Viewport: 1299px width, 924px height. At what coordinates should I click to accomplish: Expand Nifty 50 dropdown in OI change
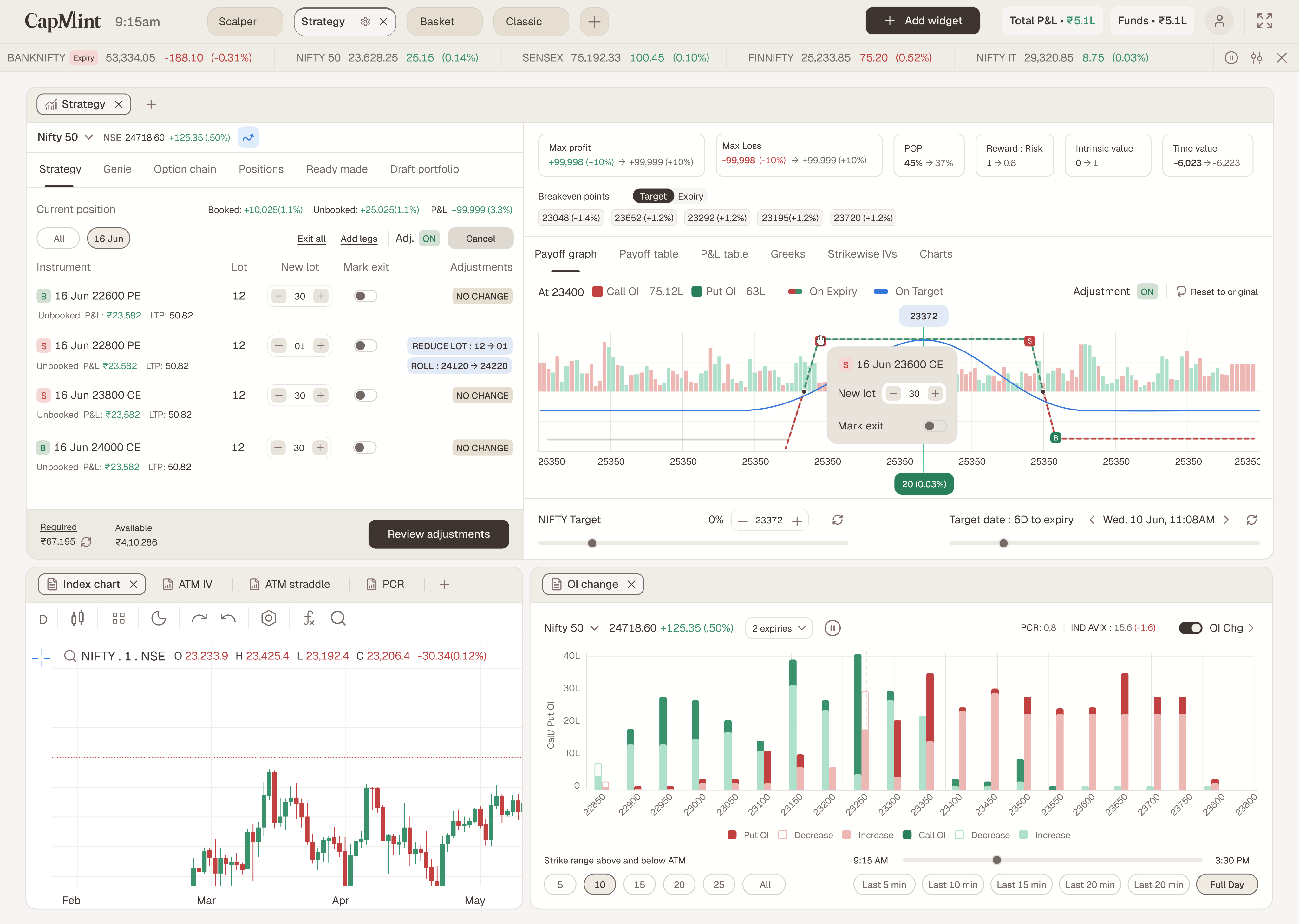click(x=571, y=628)
